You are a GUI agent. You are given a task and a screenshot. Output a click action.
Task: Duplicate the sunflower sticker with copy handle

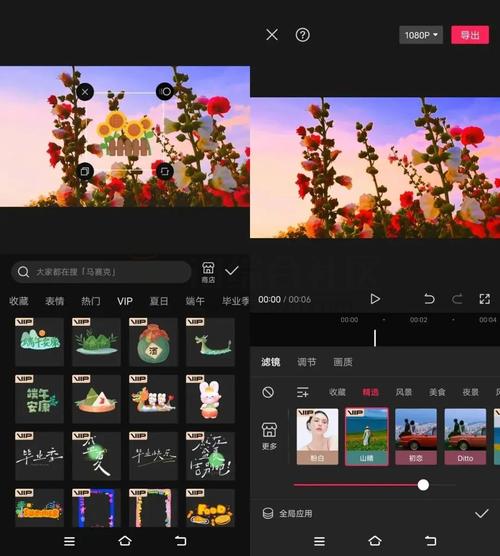(x=85, y=172)
